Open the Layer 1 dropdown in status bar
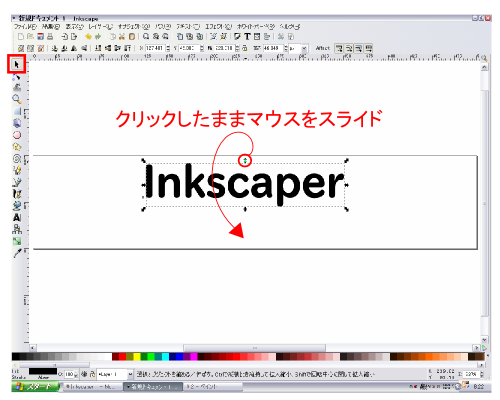Image resolution: width=500 pixels, height=400 pixels. [x=130, y=374]
